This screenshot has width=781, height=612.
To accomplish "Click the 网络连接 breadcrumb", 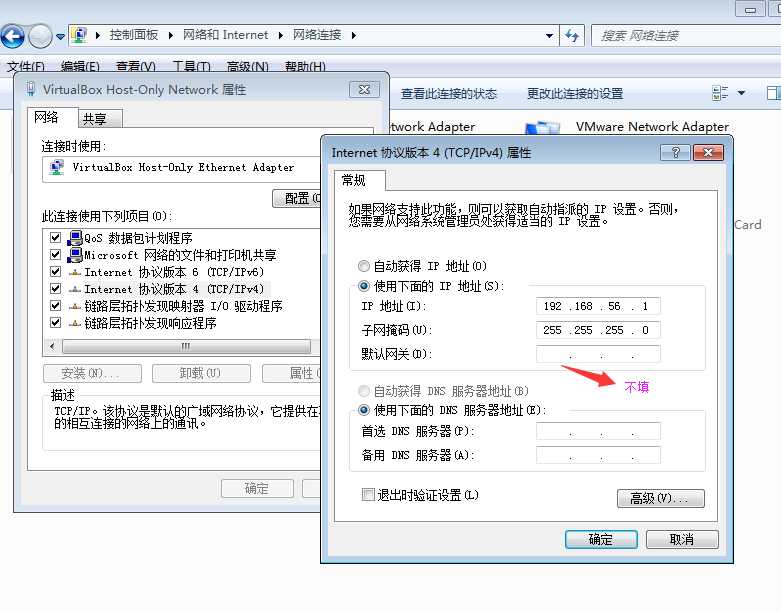I will pos(317,35).
